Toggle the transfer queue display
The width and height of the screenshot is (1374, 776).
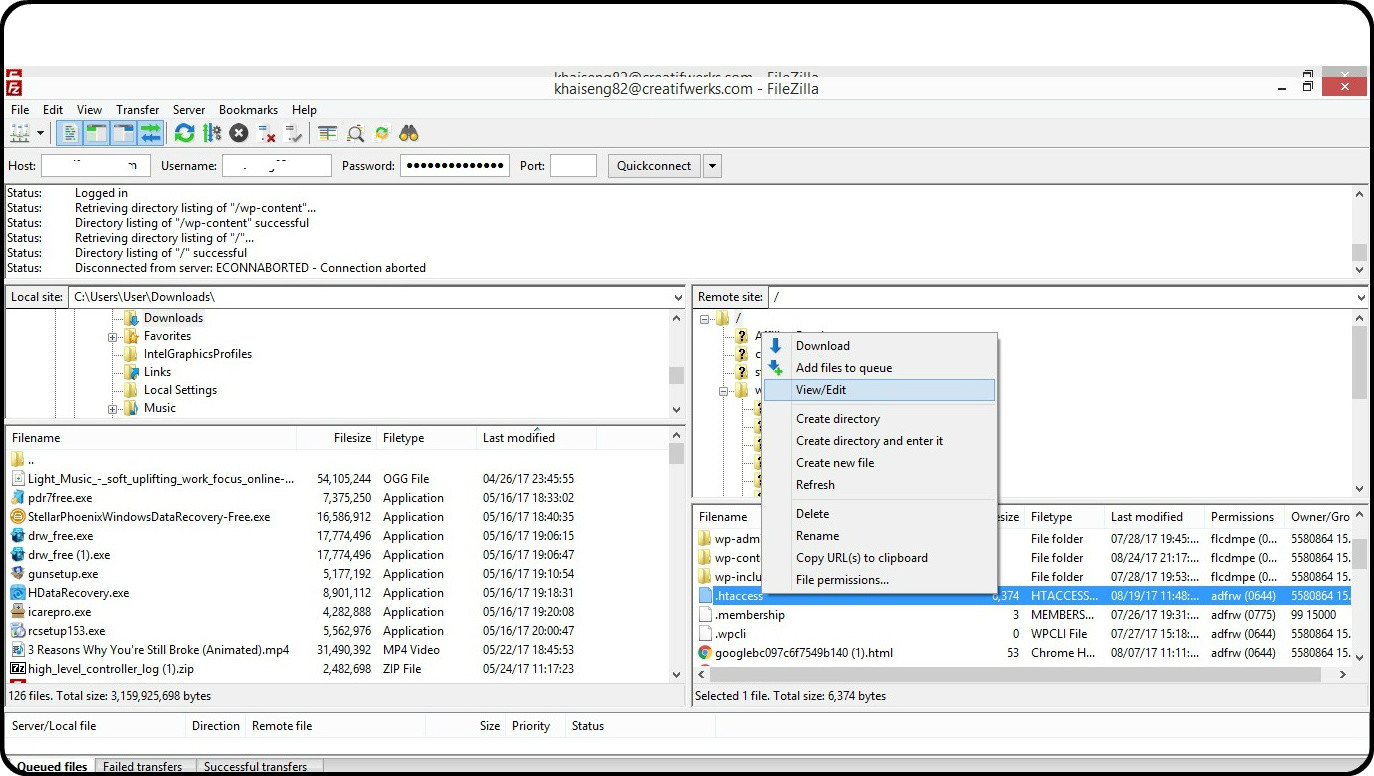click(151, 133)
